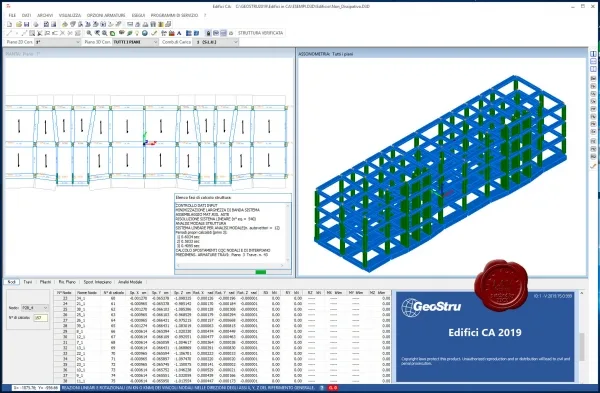Click the STRUTTURA VERIFICATA button
600x393 pixels.
click(x=260, y=33)
